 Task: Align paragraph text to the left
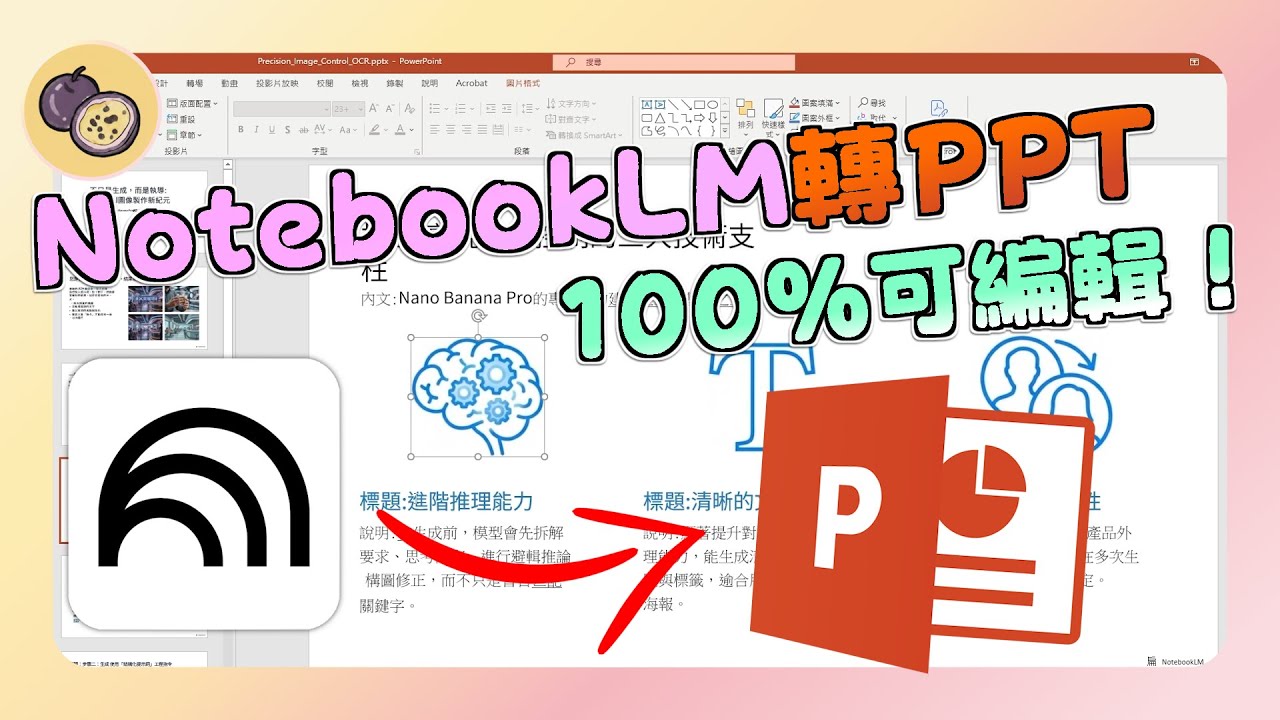click(434, 129)
